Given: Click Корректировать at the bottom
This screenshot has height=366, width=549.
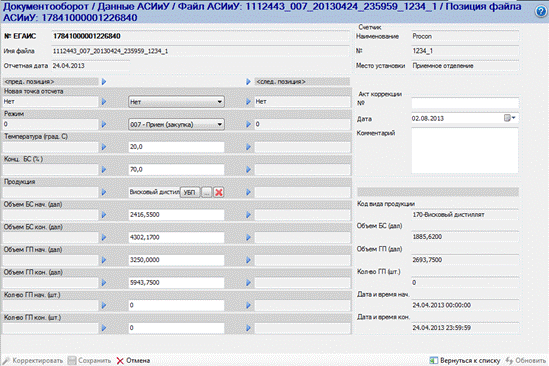Looking at the screenshot, I should click(x=33, y=360).
